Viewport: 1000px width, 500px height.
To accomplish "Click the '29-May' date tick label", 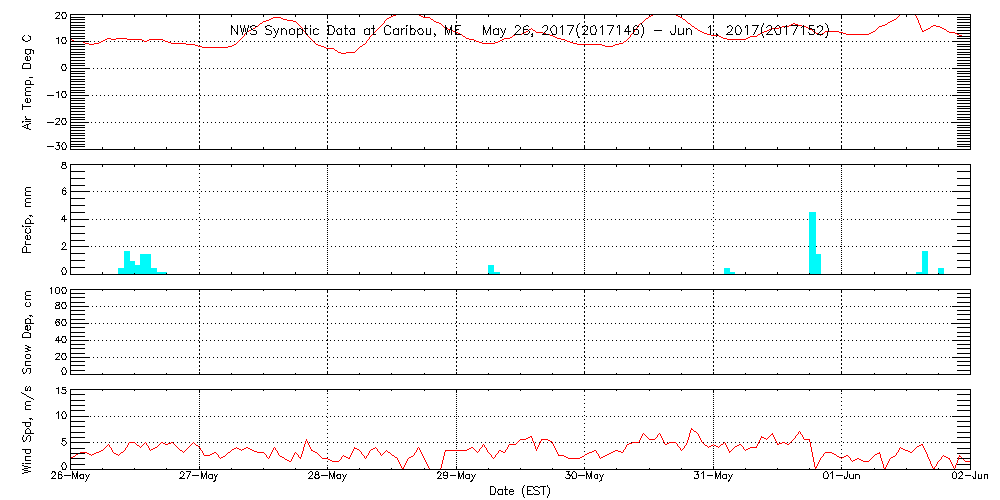I will [x=457, y=477].
